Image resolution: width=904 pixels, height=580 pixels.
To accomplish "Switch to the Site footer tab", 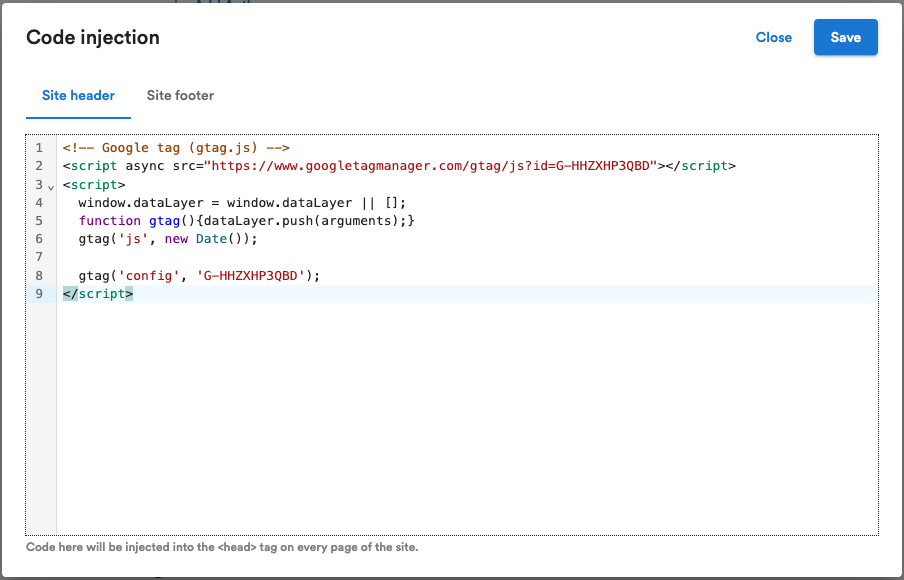I will pyautogui.click(x=180, y=96).
